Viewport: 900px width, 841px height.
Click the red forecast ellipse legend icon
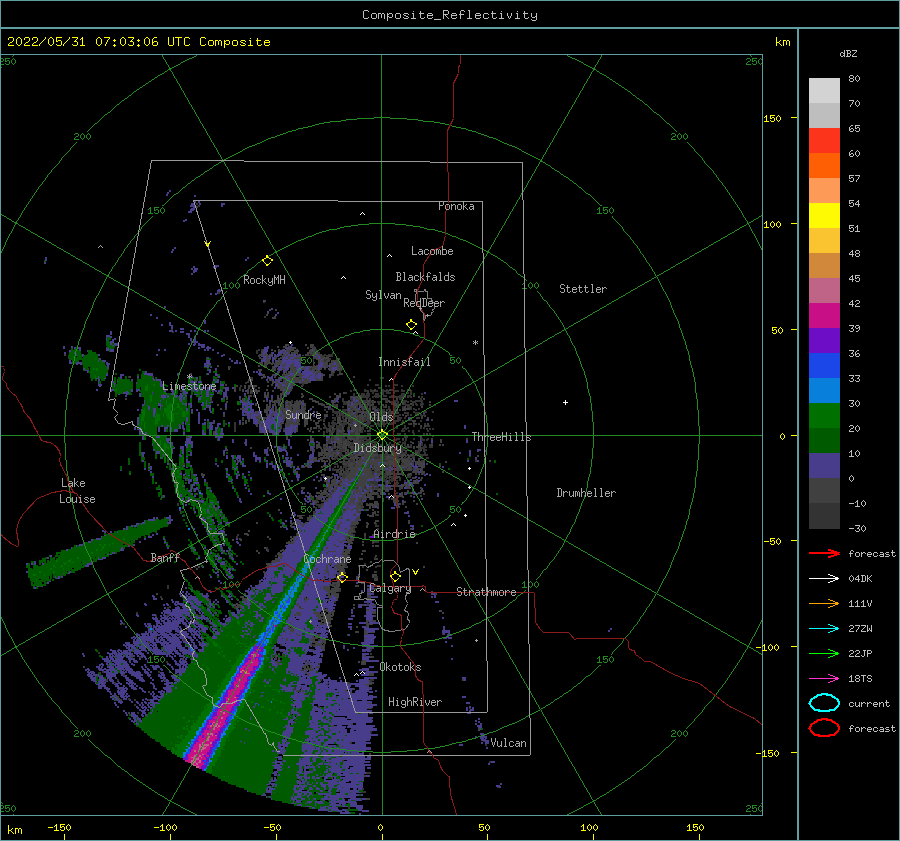(x=824, y=728)
